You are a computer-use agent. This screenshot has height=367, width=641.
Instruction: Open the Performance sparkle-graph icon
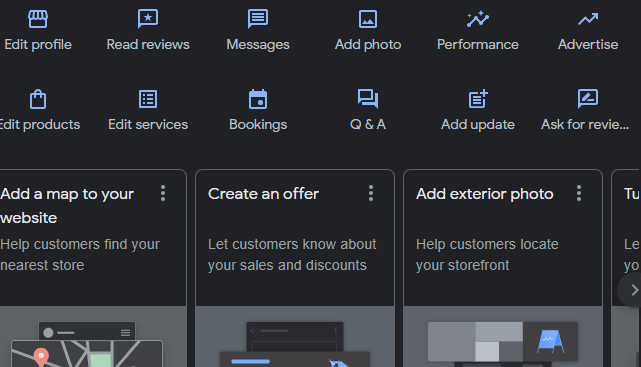tap(477, 19)
